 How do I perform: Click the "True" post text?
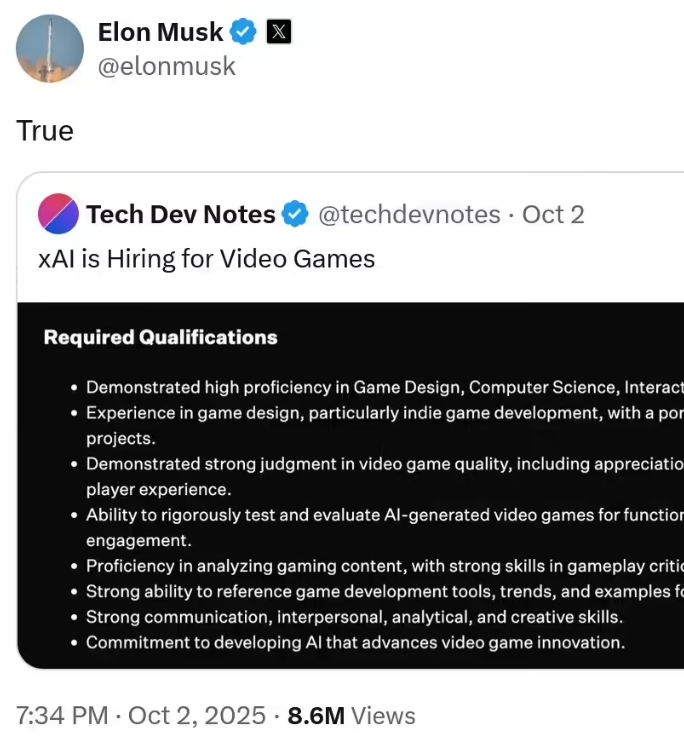45,131
